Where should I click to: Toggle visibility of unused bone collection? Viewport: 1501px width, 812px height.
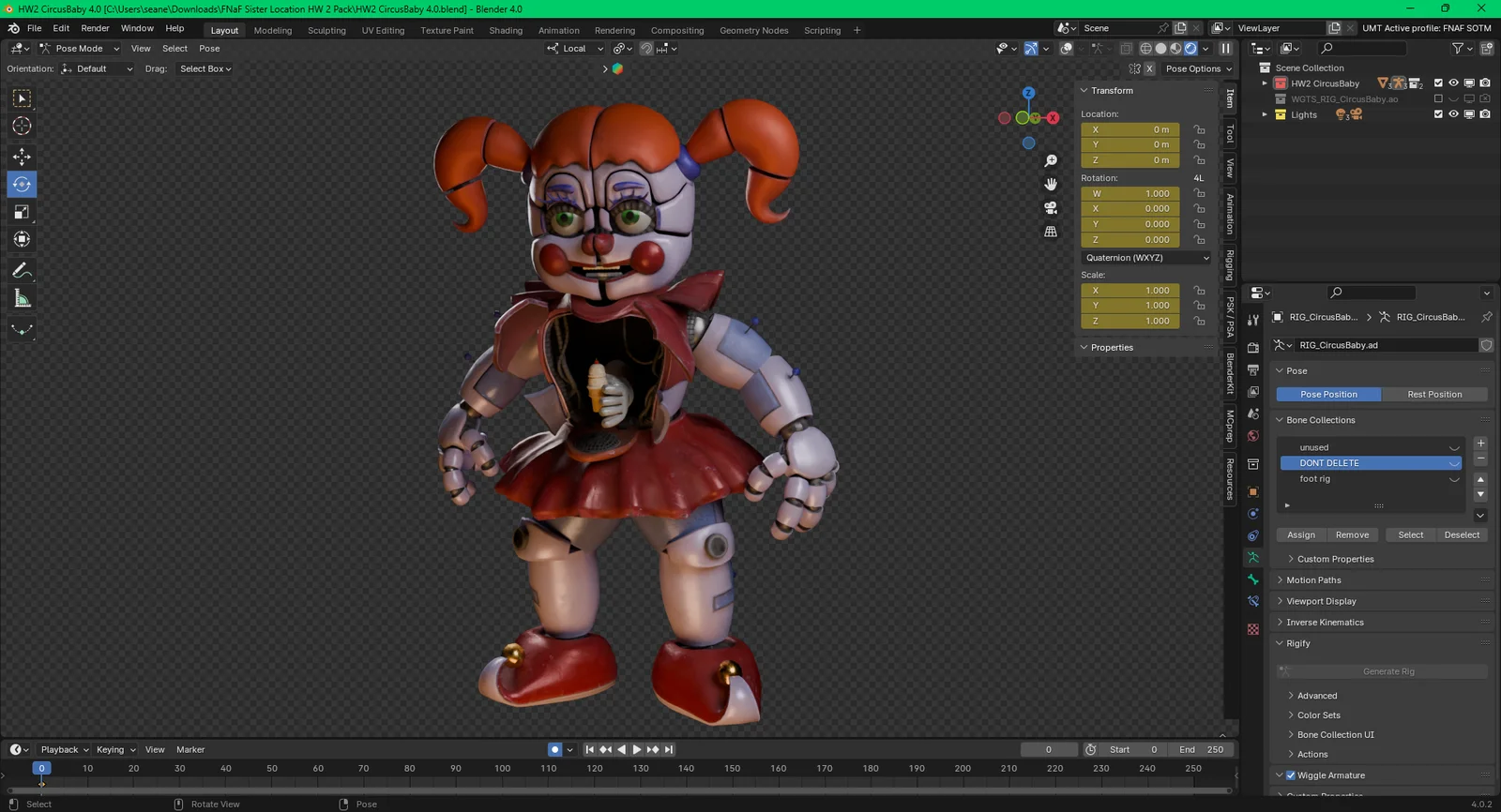point(1454,447)
